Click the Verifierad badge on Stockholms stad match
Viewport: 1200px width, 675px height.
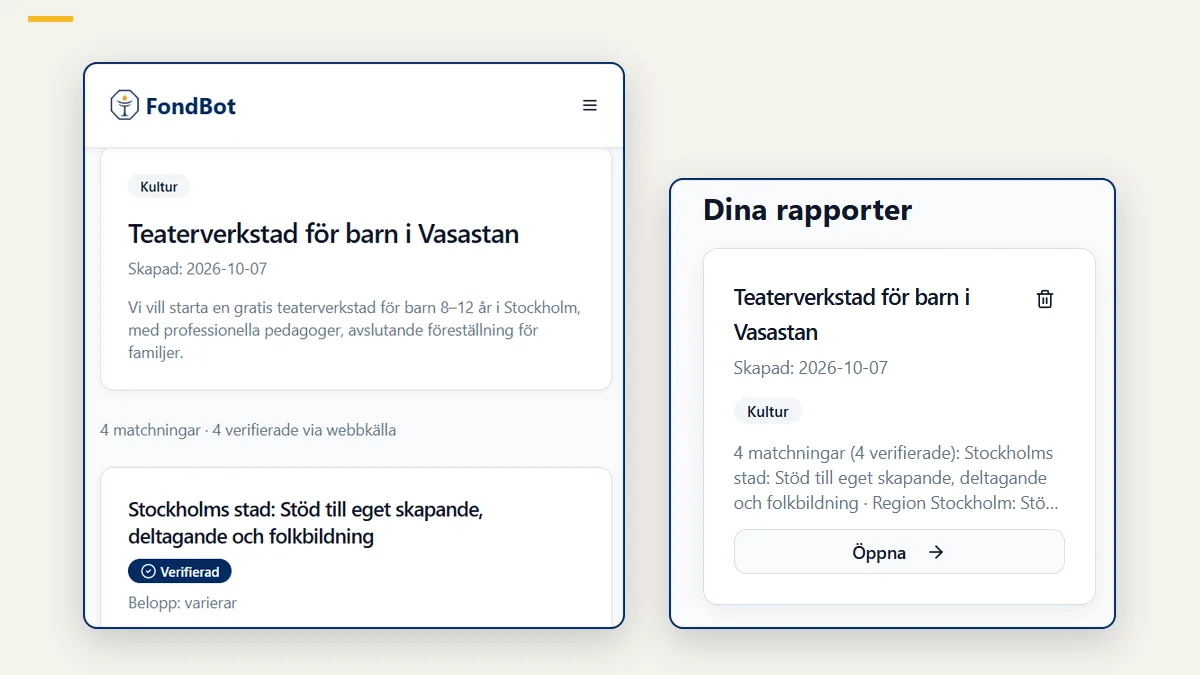point(180,572)
